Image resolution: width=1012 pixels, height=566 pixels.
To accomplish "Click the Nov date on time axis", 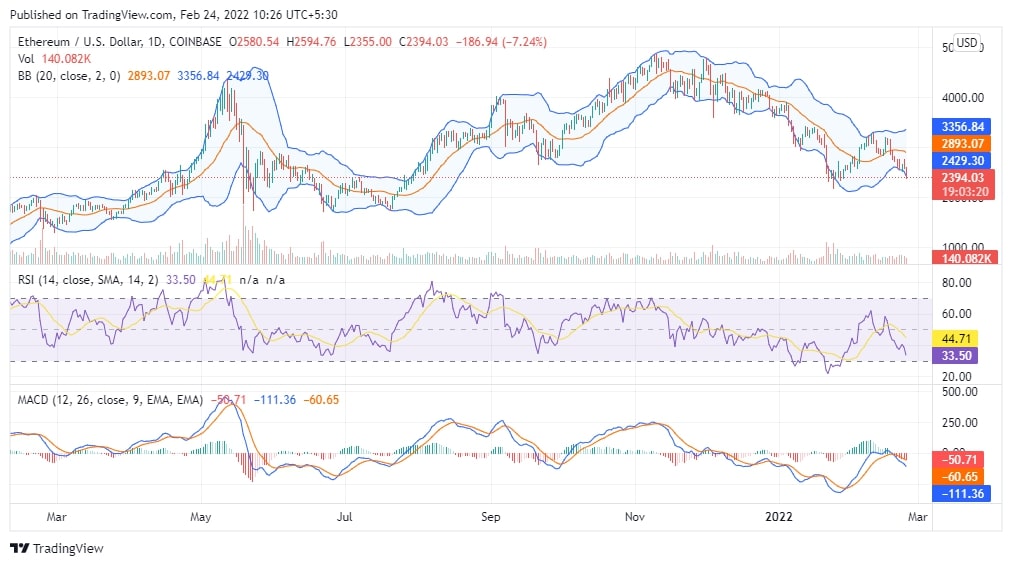I will pos(634,517).
